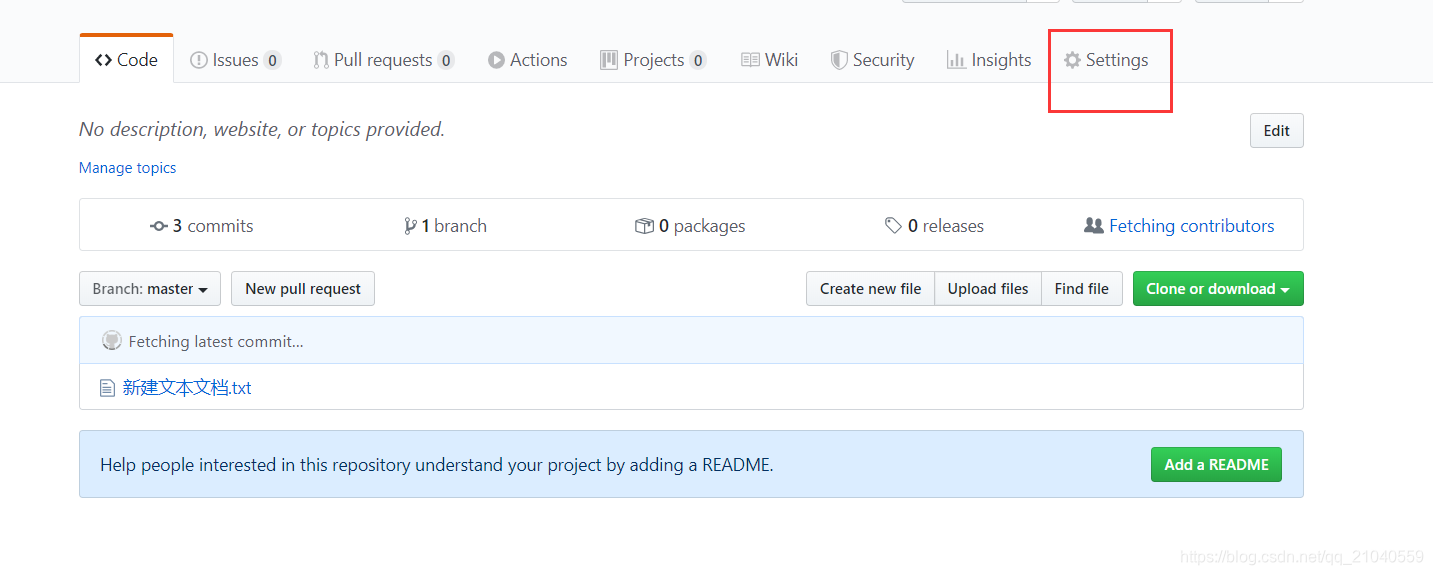Image resolution: width=1433 pixels, height=575 pixels.
Task: Open the Insights tab
Action: point(989,60)
